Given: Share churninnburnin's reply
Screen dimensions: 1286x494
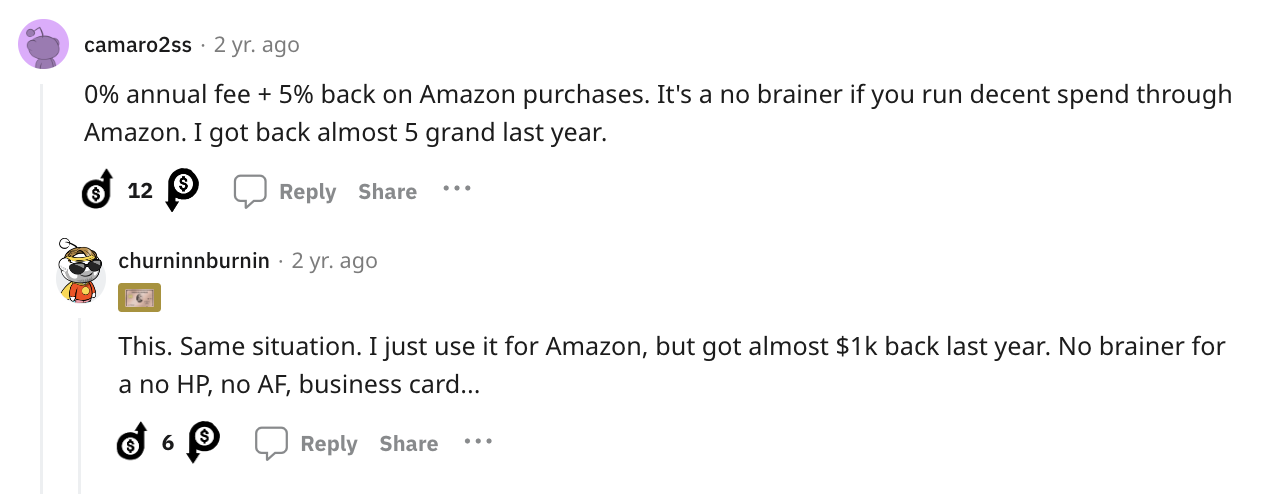Looking at the screenshot, I should tap(408, 443).
